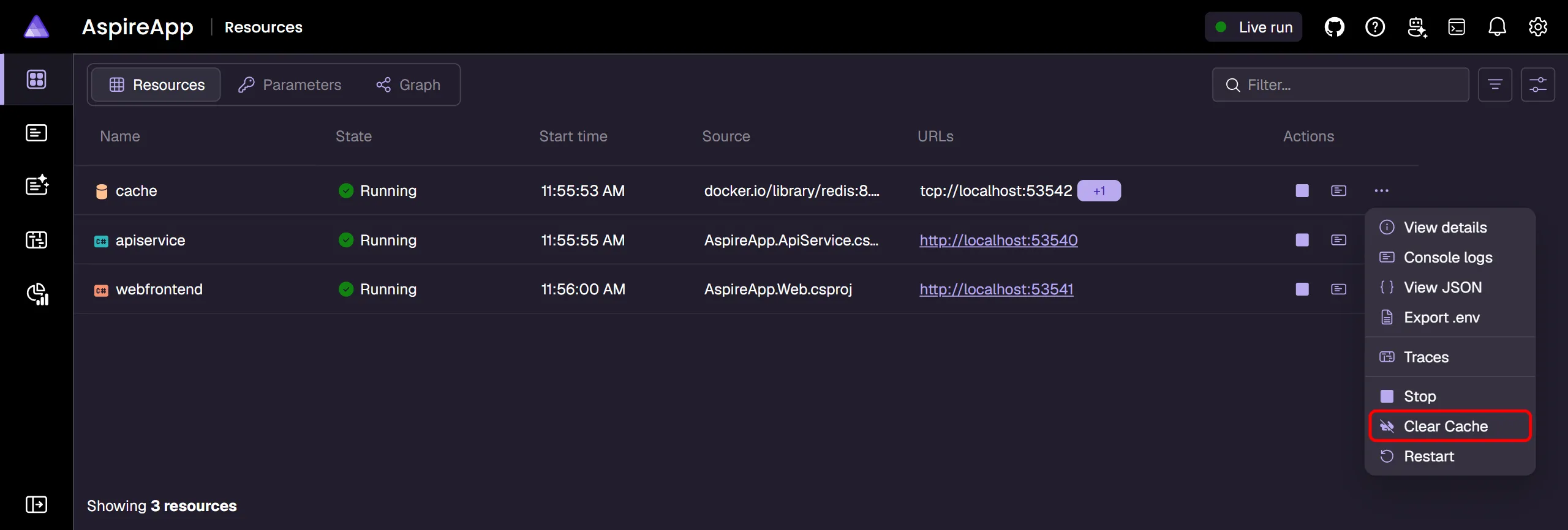Stop the webfrontend resource via square icon
The width and height of the screenshot is (1568, 530).
point(1302,289)
